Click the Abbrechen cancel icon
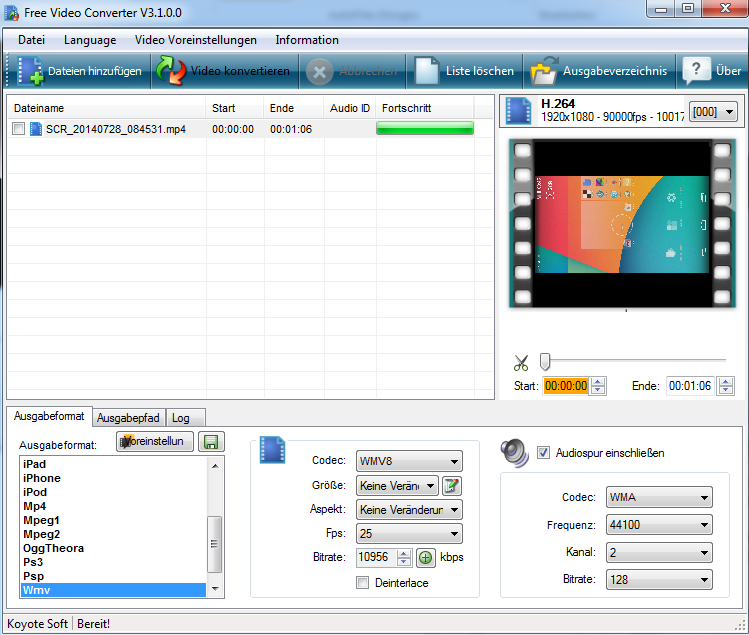 (320, 72)
